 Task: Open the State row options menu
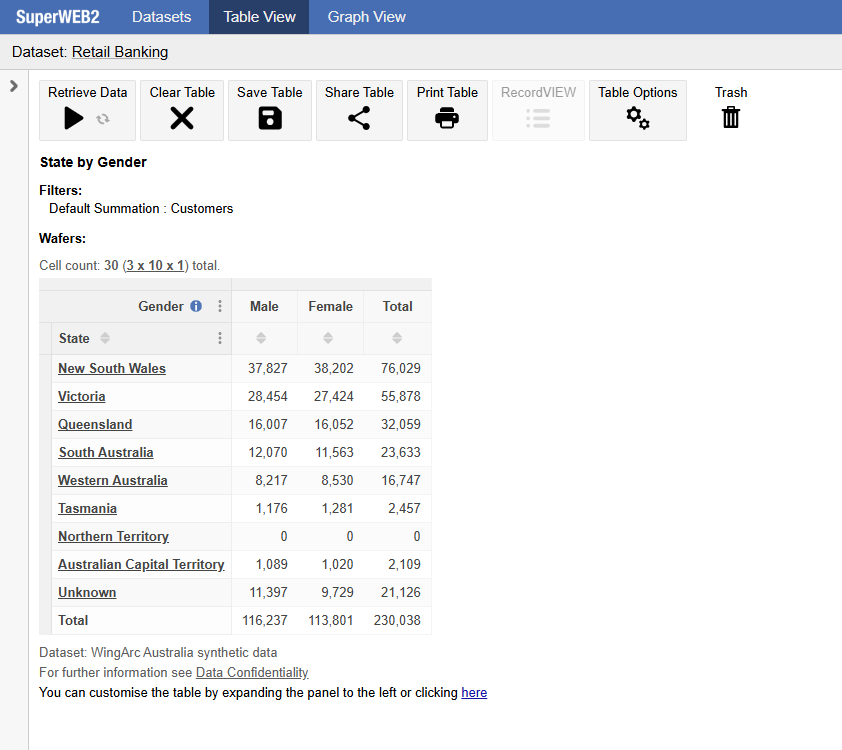(x=219, y=338)
